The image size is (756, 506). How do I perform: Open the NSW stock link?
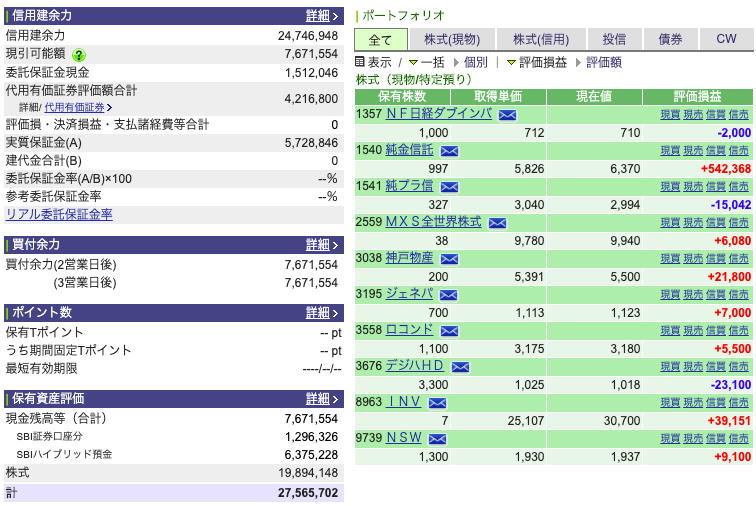click(404, 438)
